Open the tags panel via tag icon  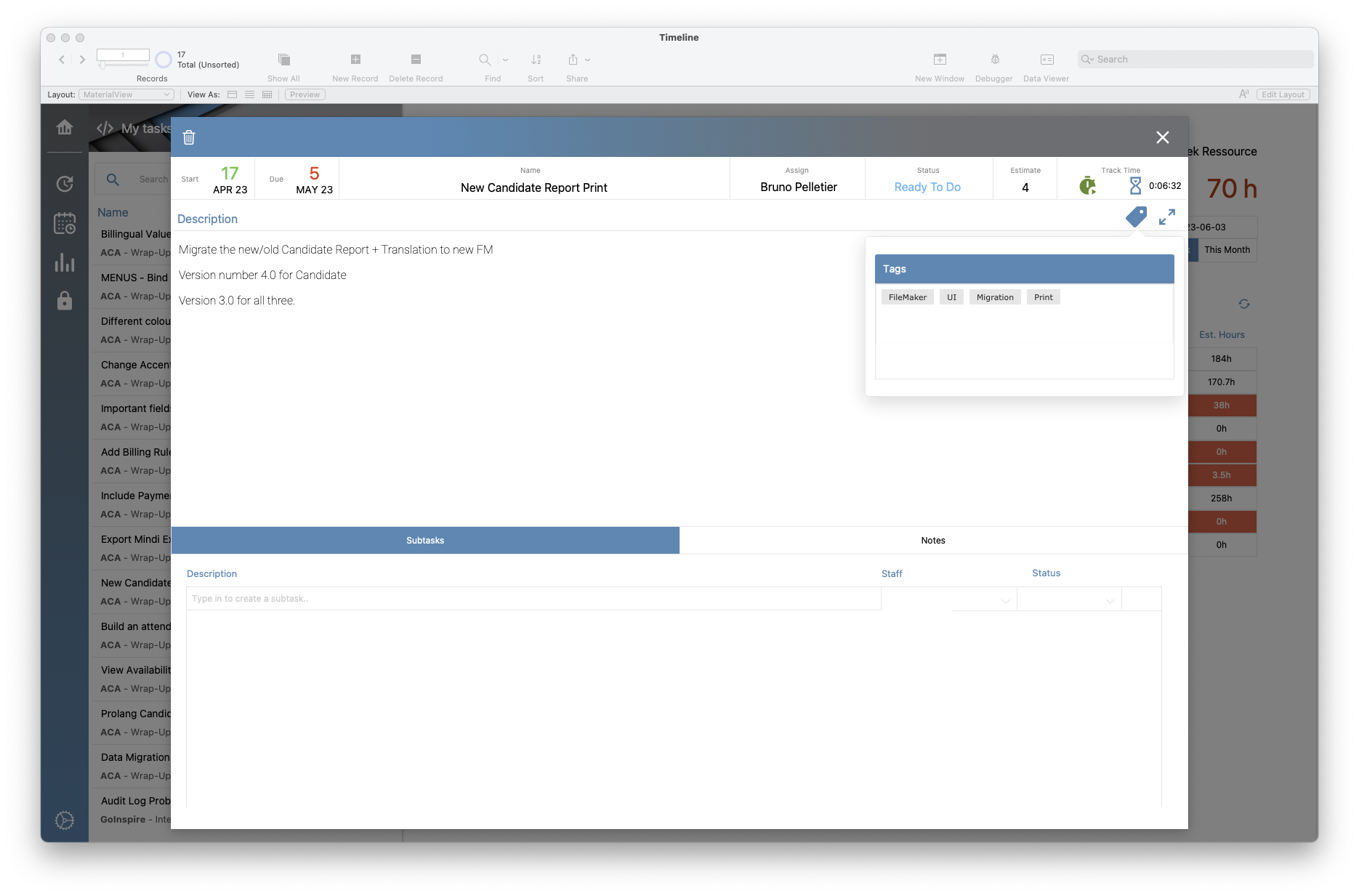1135,217
